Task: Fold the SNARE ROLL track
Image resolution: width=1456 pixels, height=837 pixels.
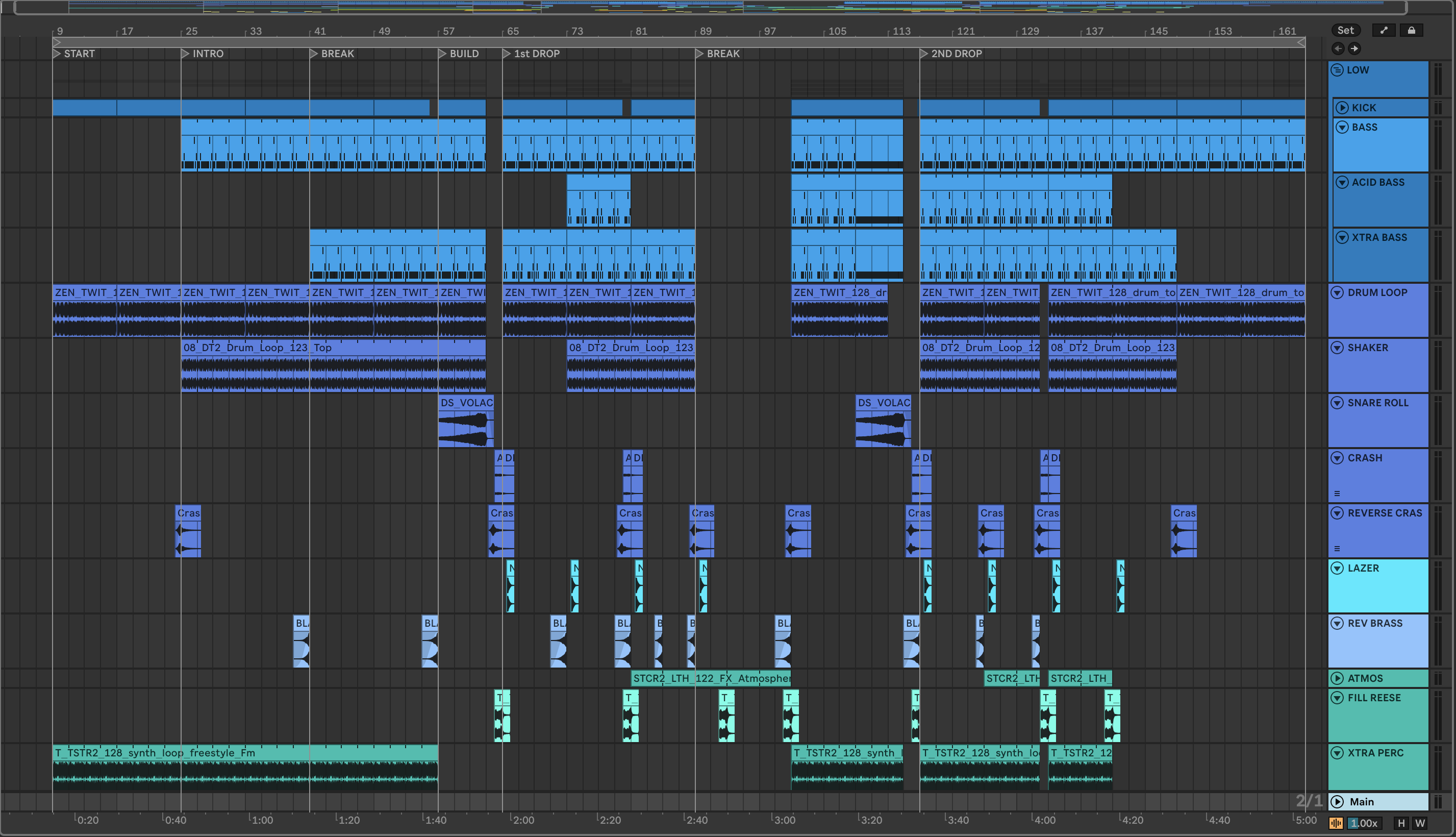Action: [1337, 402]
